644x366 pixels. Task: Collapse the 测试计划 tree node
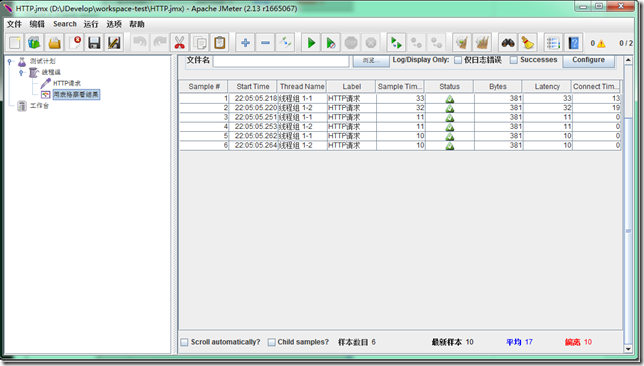(10, 62)
